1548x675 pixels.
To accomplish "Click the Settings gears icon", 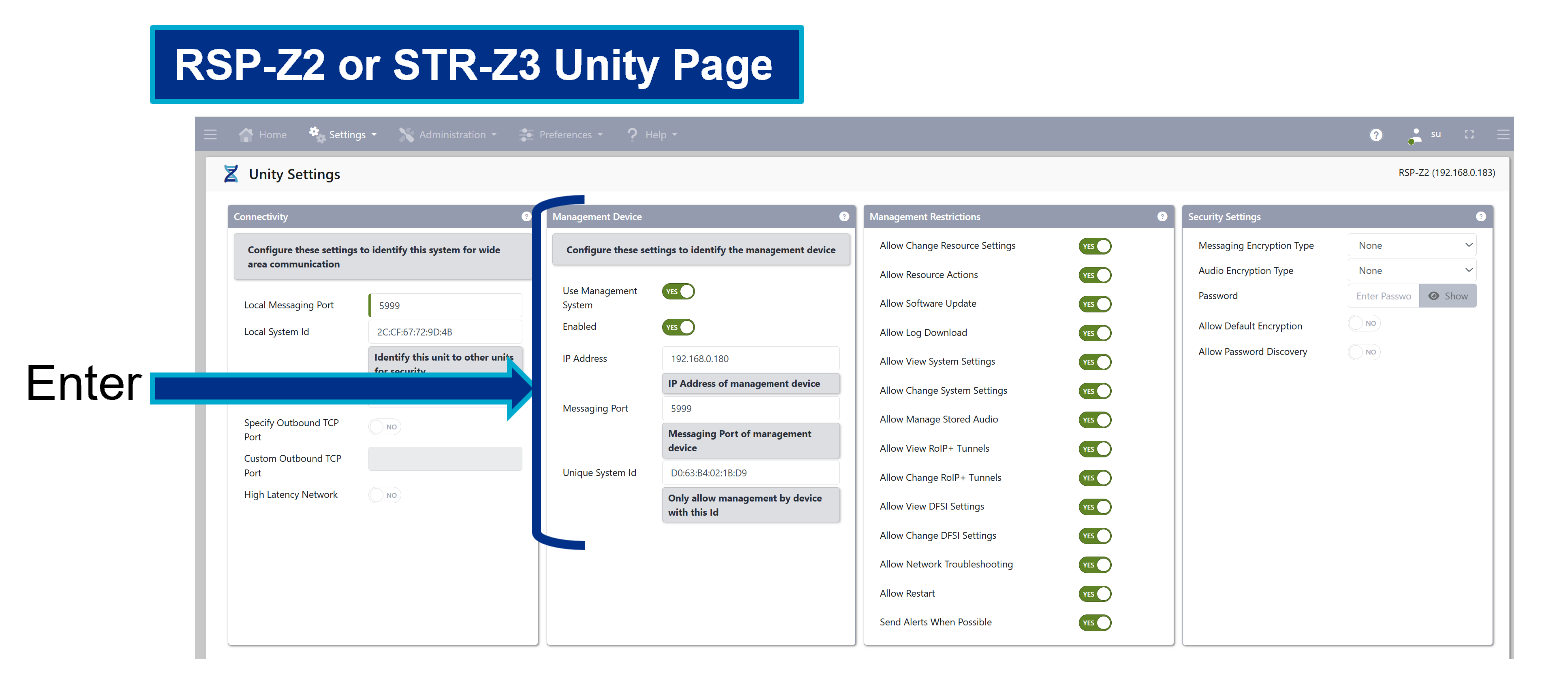I will tap(317, 134).
